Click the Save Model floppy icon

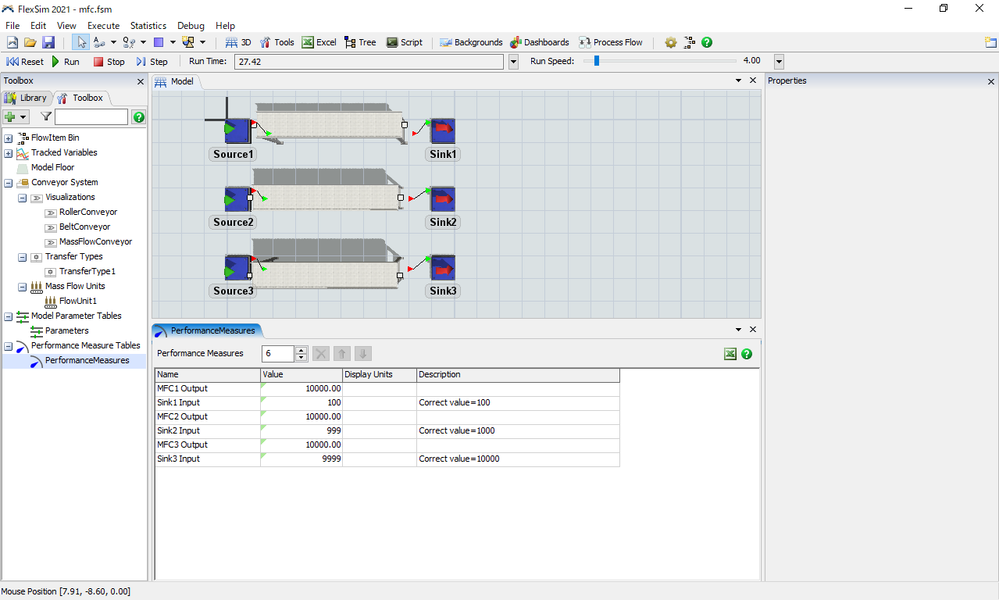48,42
